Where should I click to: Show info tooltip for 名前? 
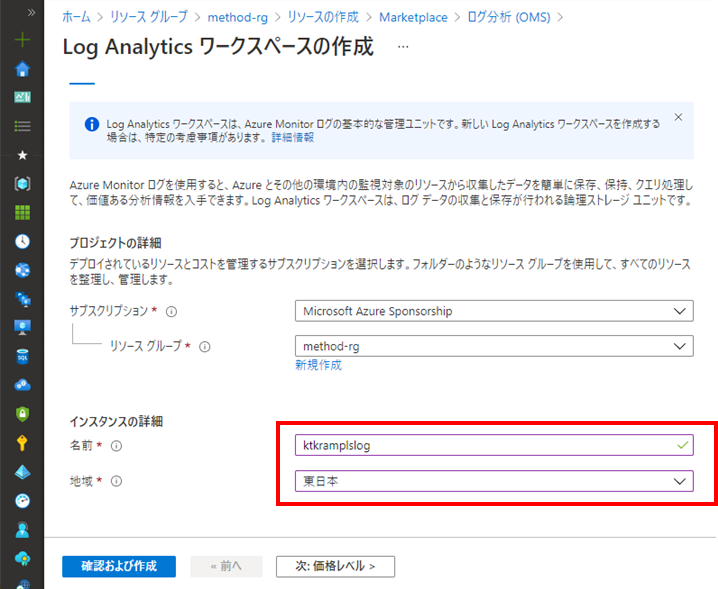coord(116,446)
